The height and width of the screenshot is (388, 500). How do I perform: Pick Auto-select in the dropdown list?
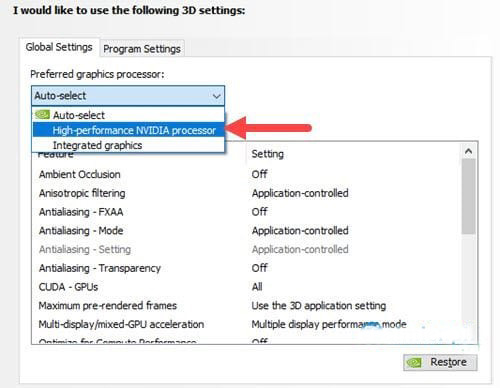pos(128,115)
